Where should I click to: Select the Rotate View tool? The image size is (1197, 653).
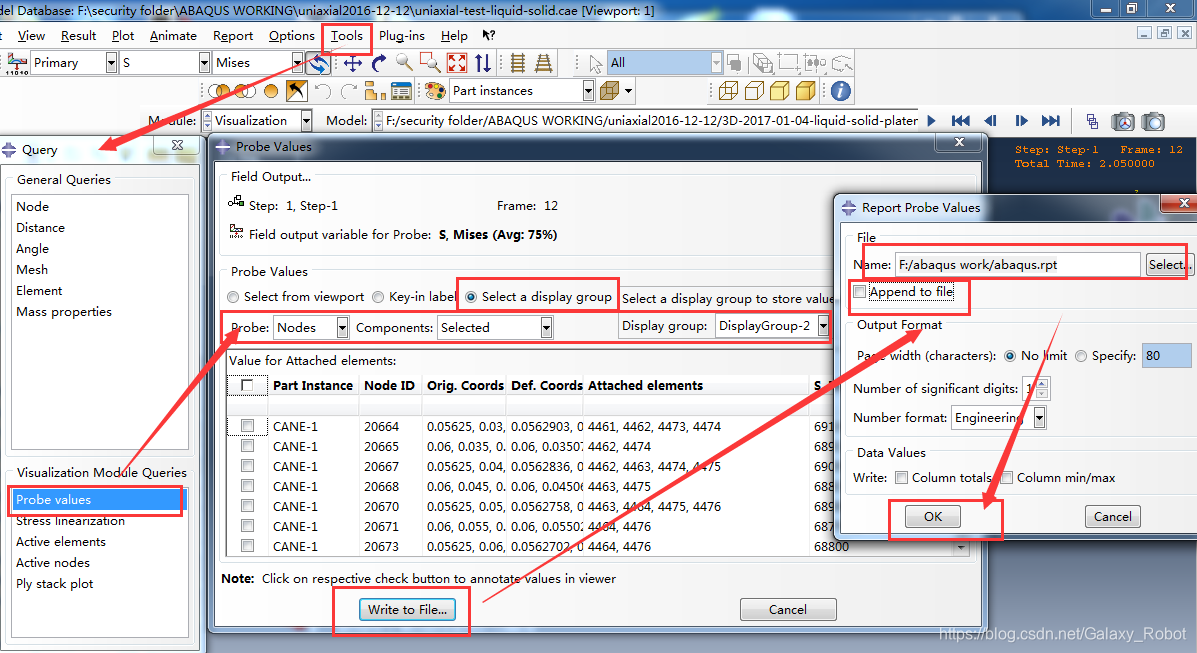(x=379, y=63)
